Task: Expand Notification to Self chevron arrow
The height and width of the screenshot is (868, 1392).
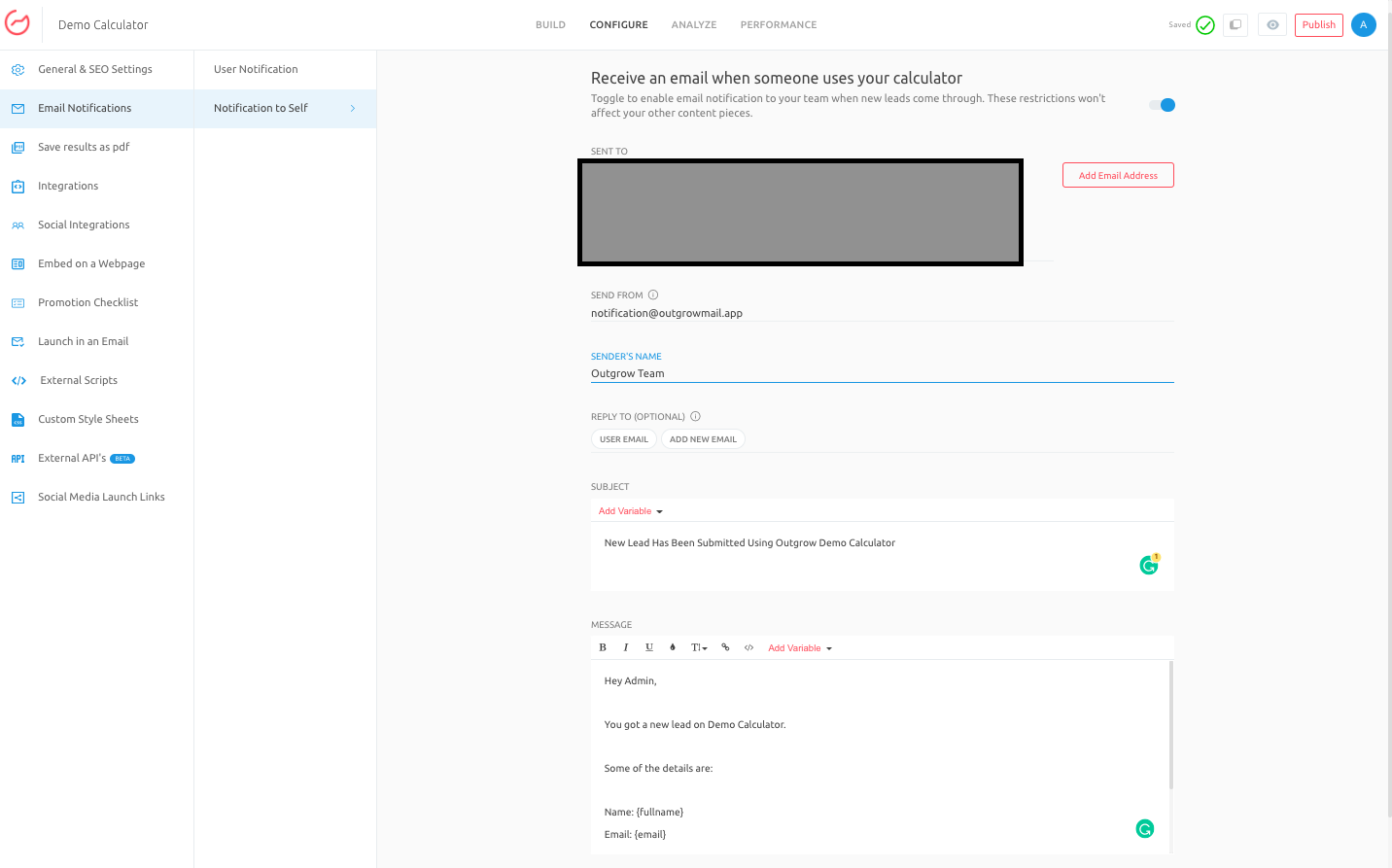Action: pyautogui.click(x=353, y=109)
